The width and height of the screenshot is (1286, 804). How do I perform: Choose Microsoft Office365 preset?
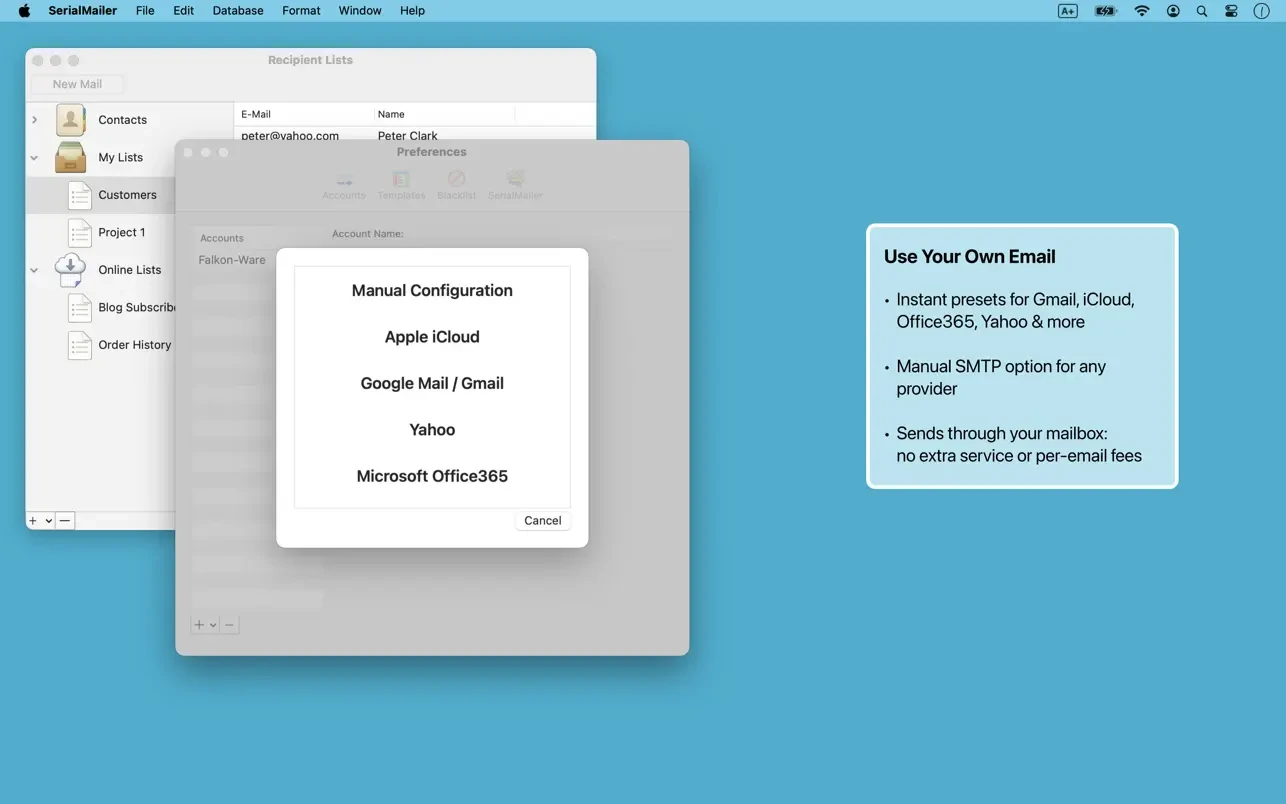[x=432, y=476]
